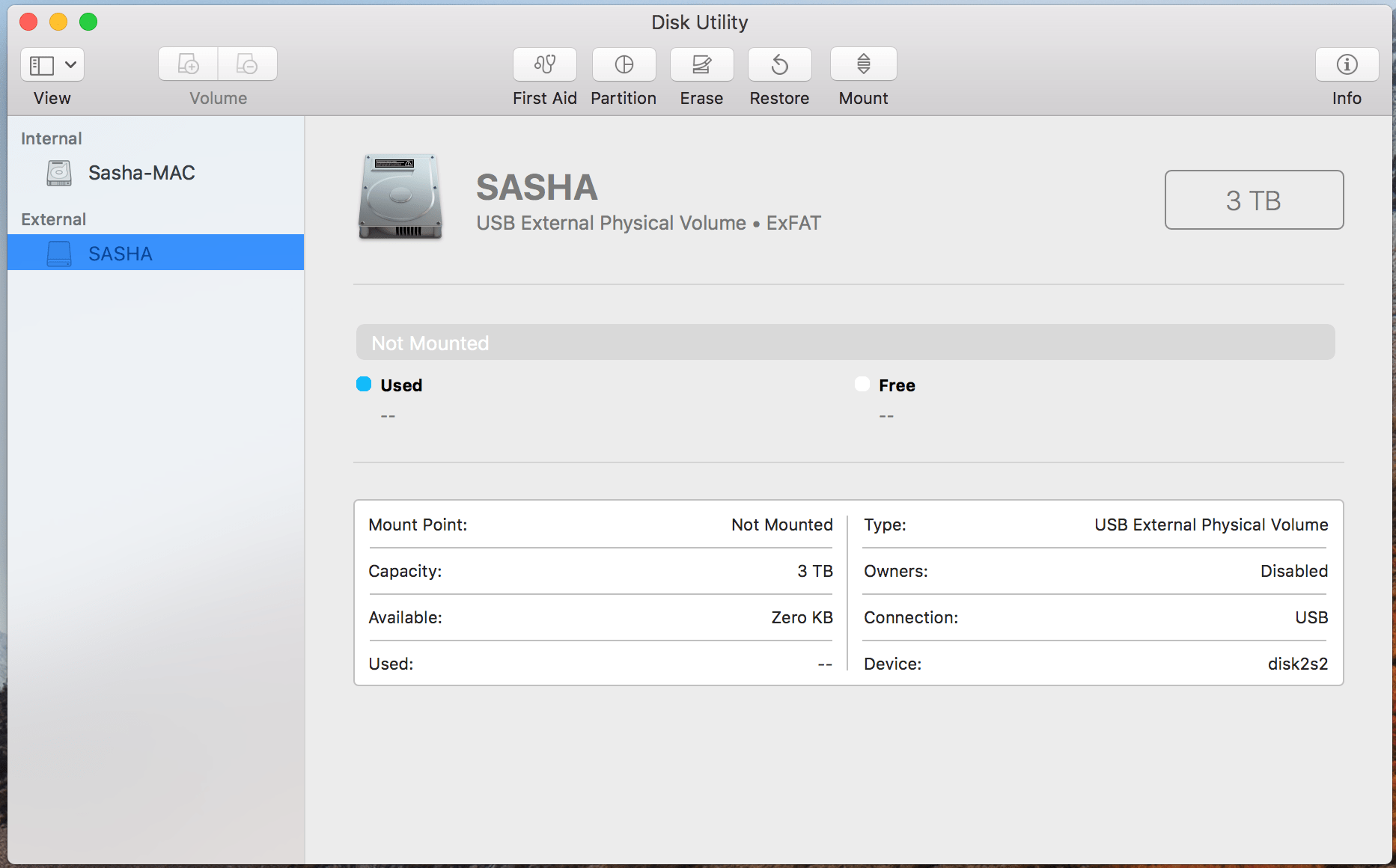Click the Mount Point value Not Mounted
1396x868 pixels.
coord(781,525)
